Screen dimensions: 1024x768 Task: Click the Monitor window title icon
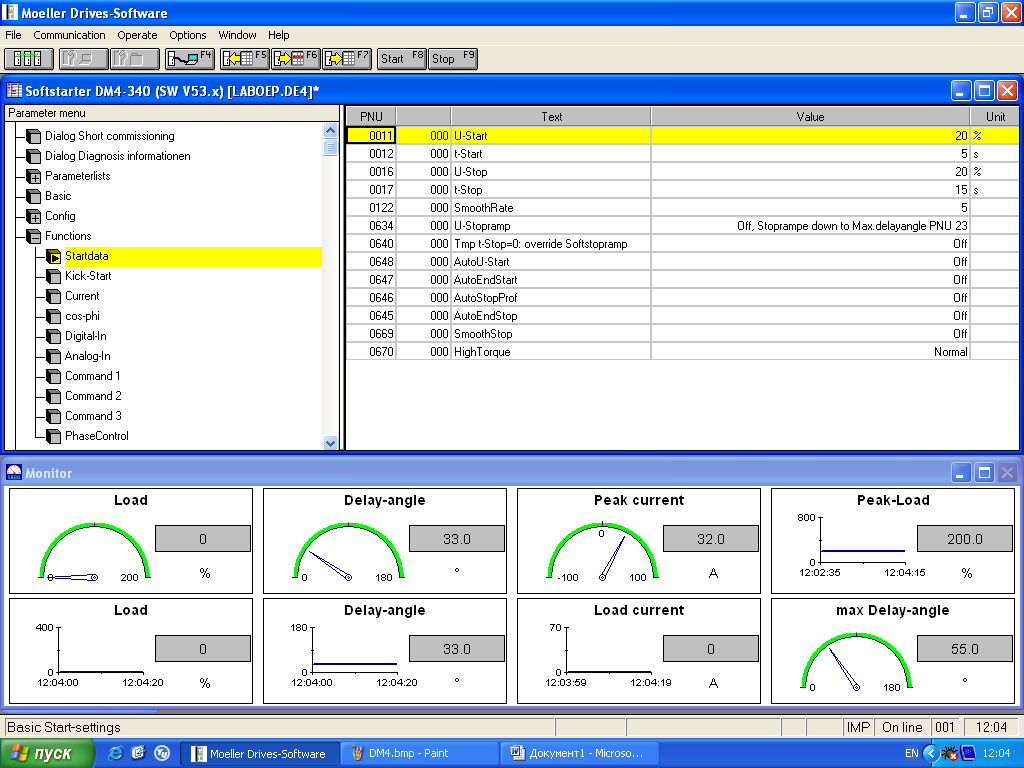[x=14, y=473]
